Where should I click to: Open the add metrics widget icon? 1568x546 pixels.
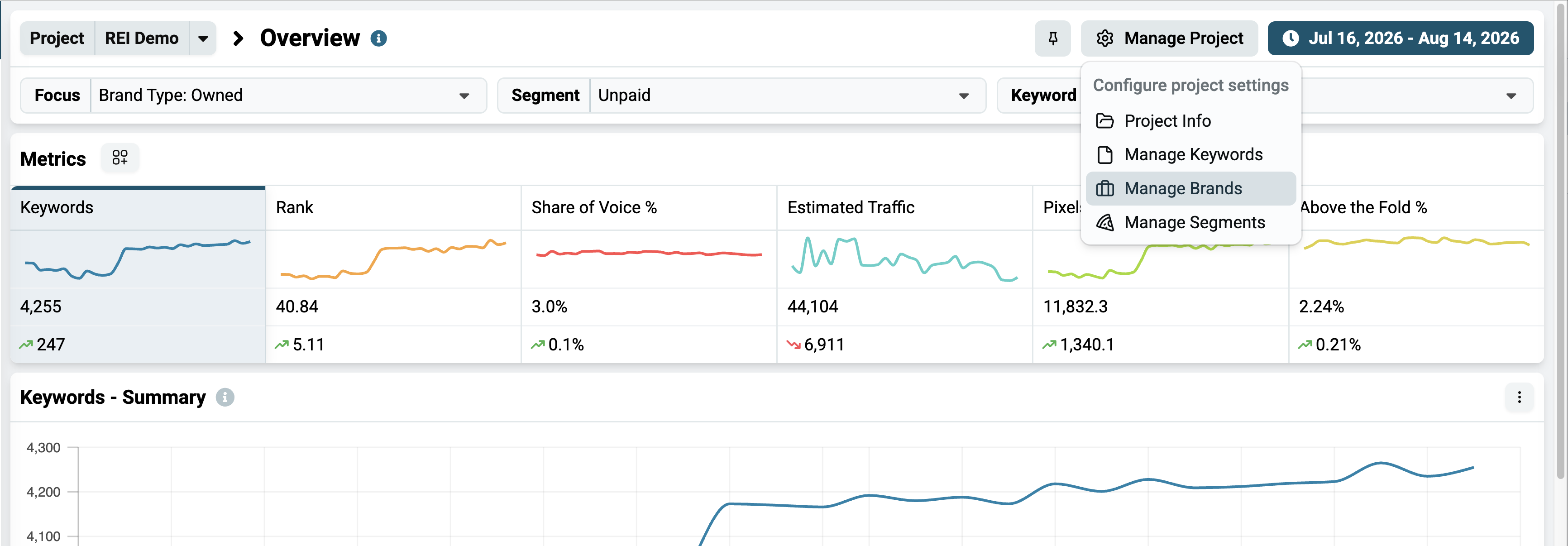[x=120, y=158]
